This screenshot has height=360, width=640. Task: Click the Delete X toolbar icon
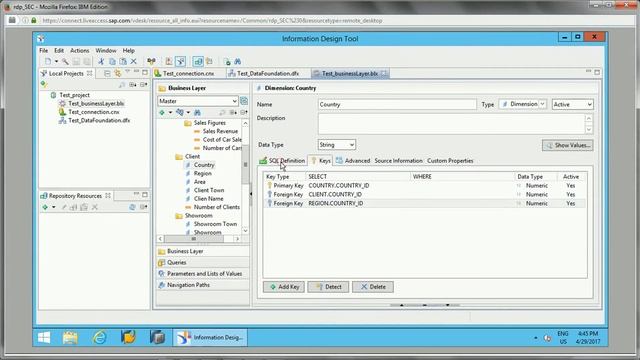133,62
